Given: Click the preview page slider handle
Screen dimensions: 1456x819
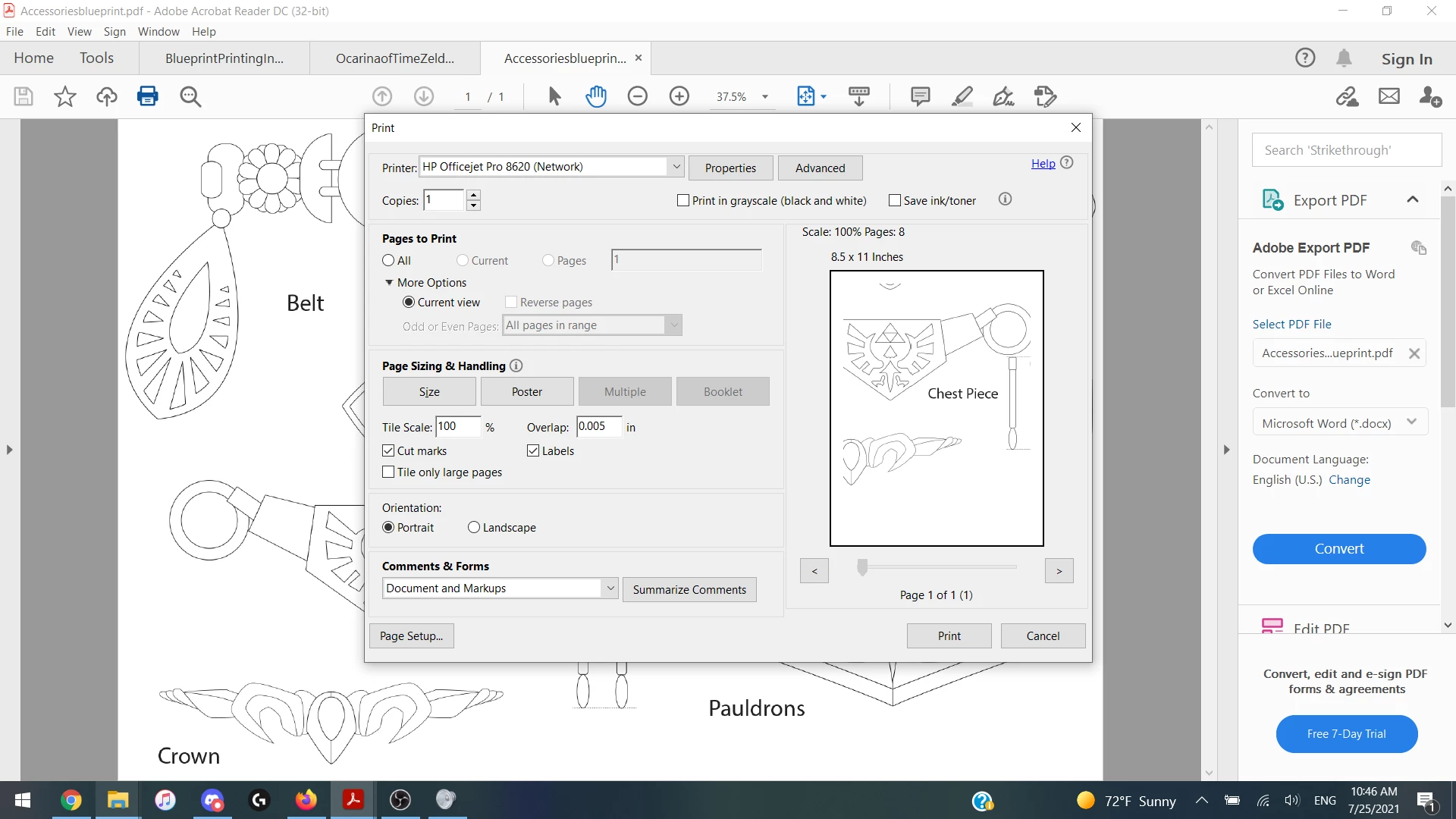Looking at the screenshot, I should coord(862,567).
